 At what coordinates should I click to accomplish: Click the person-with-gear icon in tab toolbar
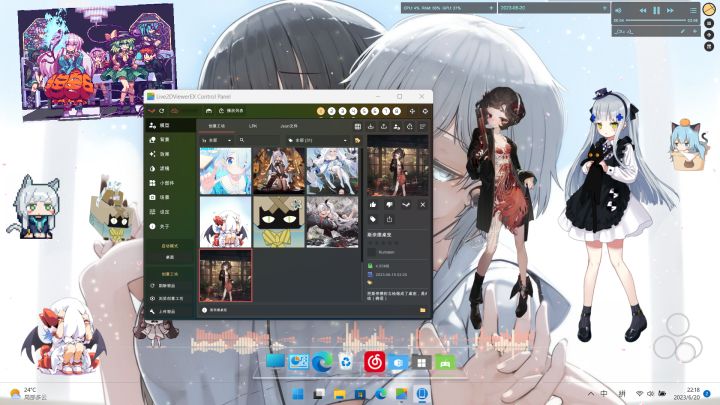pos(396,126)
